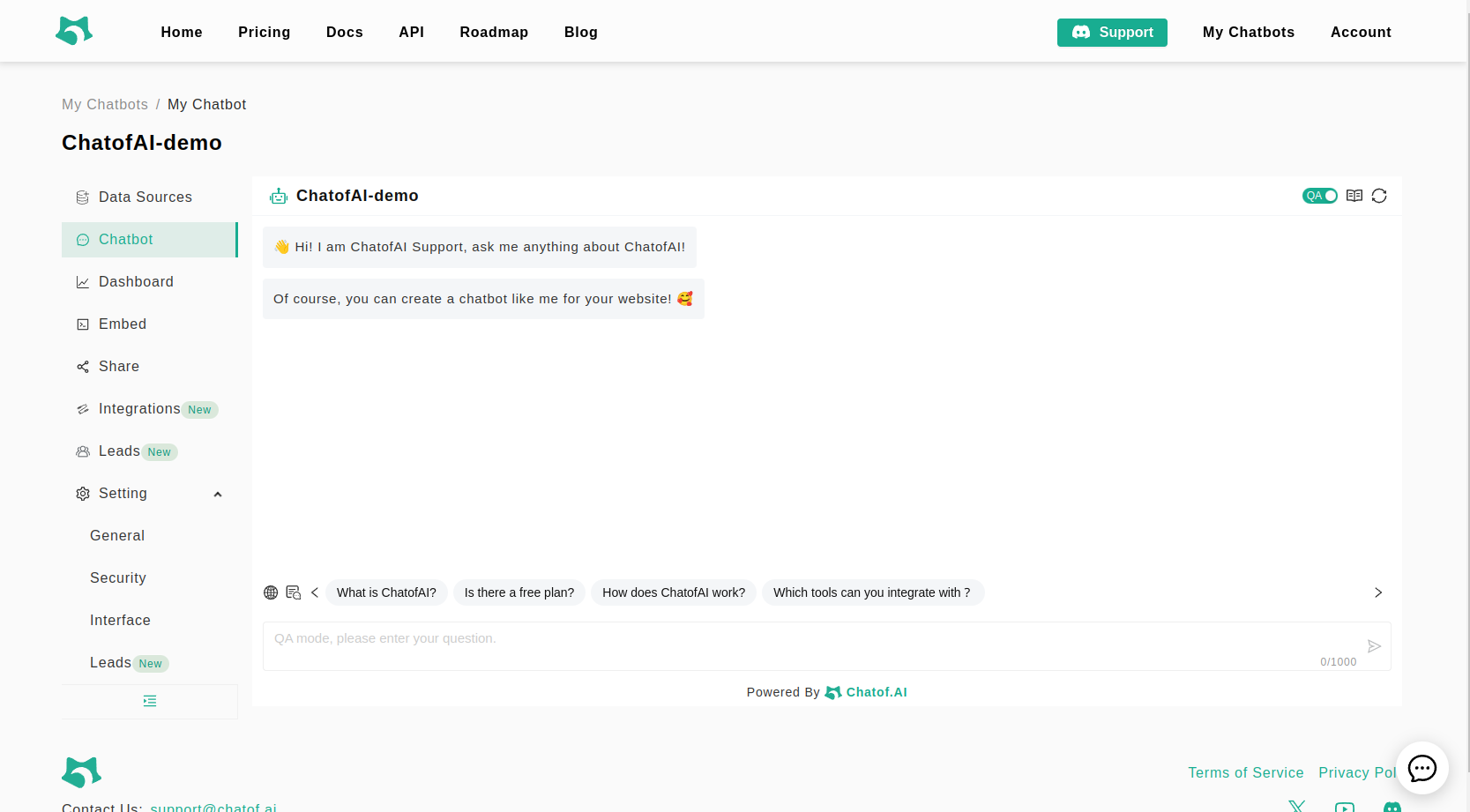Open the book reader icon in chat header
Screen dimensions: 1470x812
pos(1354,196)
